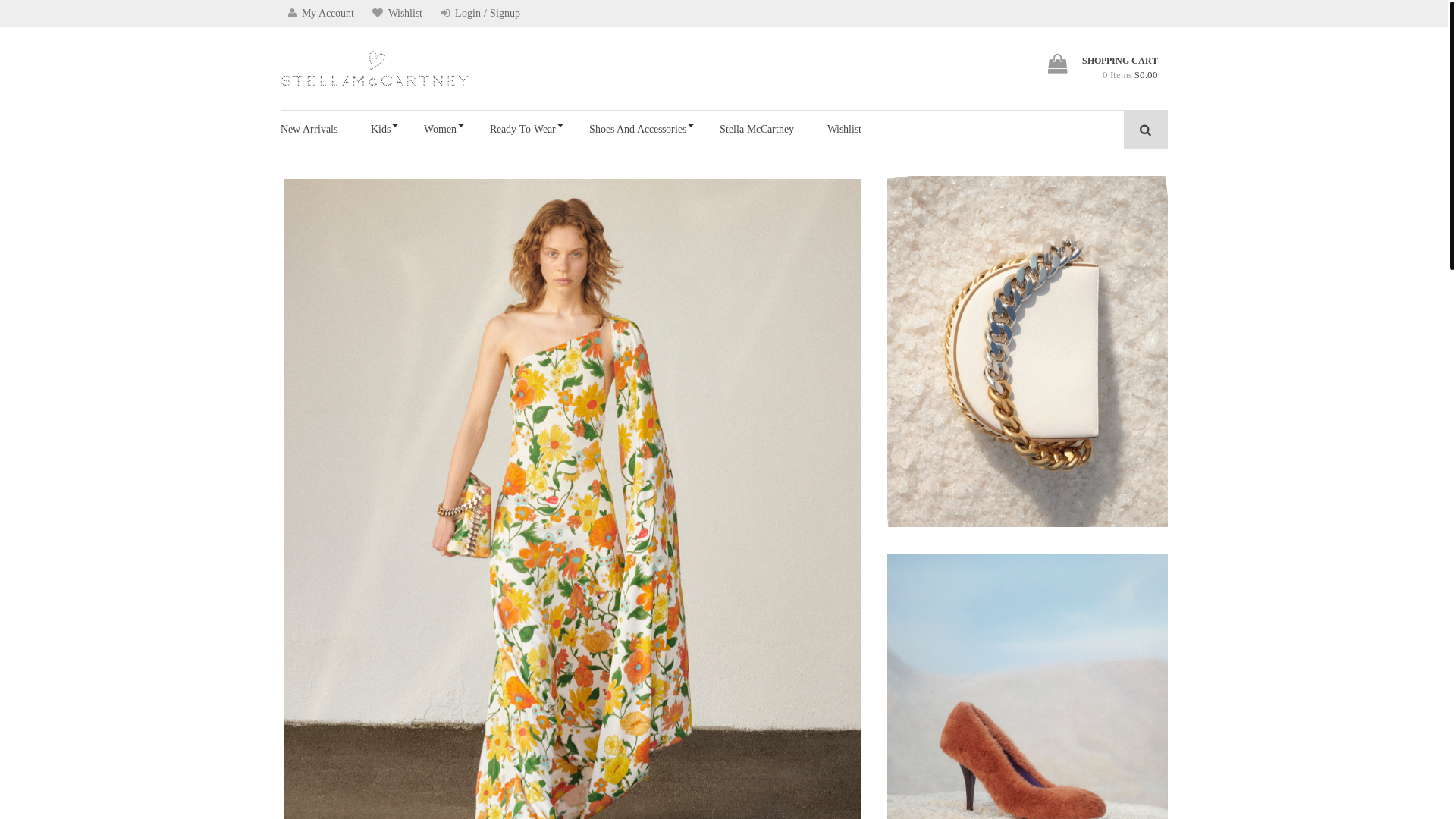Expand Shoes And Accessories dropdown arrow

[691, 126]
